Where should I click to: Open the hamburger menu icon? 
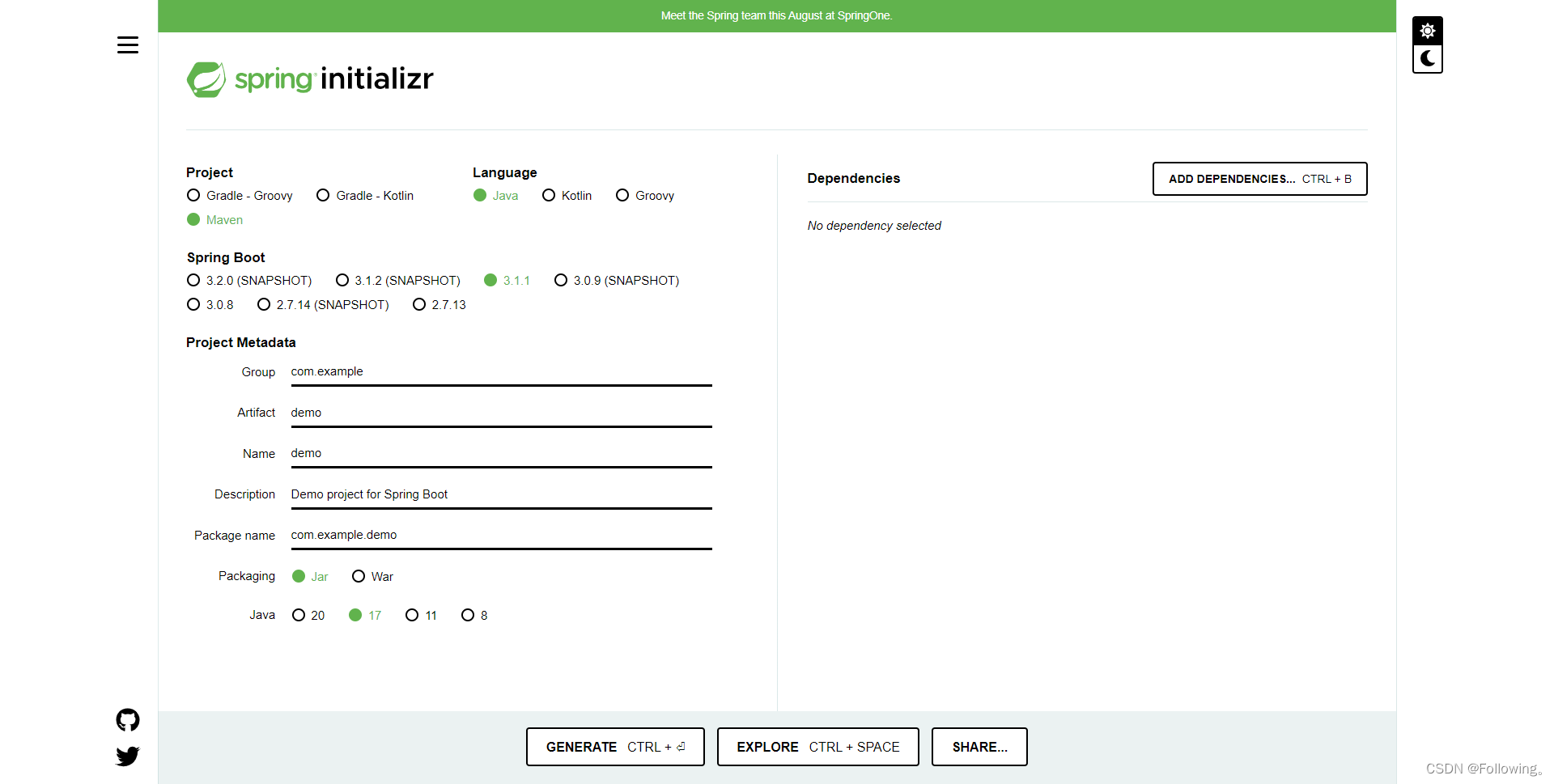click(128, 45)
